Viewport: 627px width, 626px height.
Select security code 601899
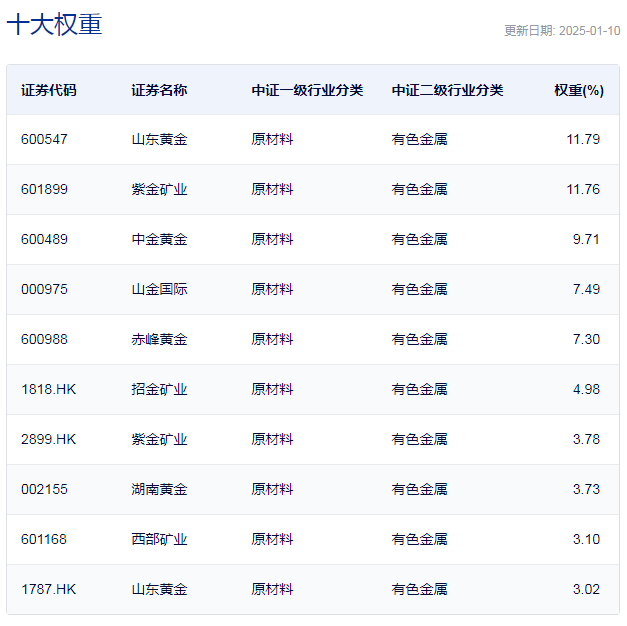coord(44,189)
